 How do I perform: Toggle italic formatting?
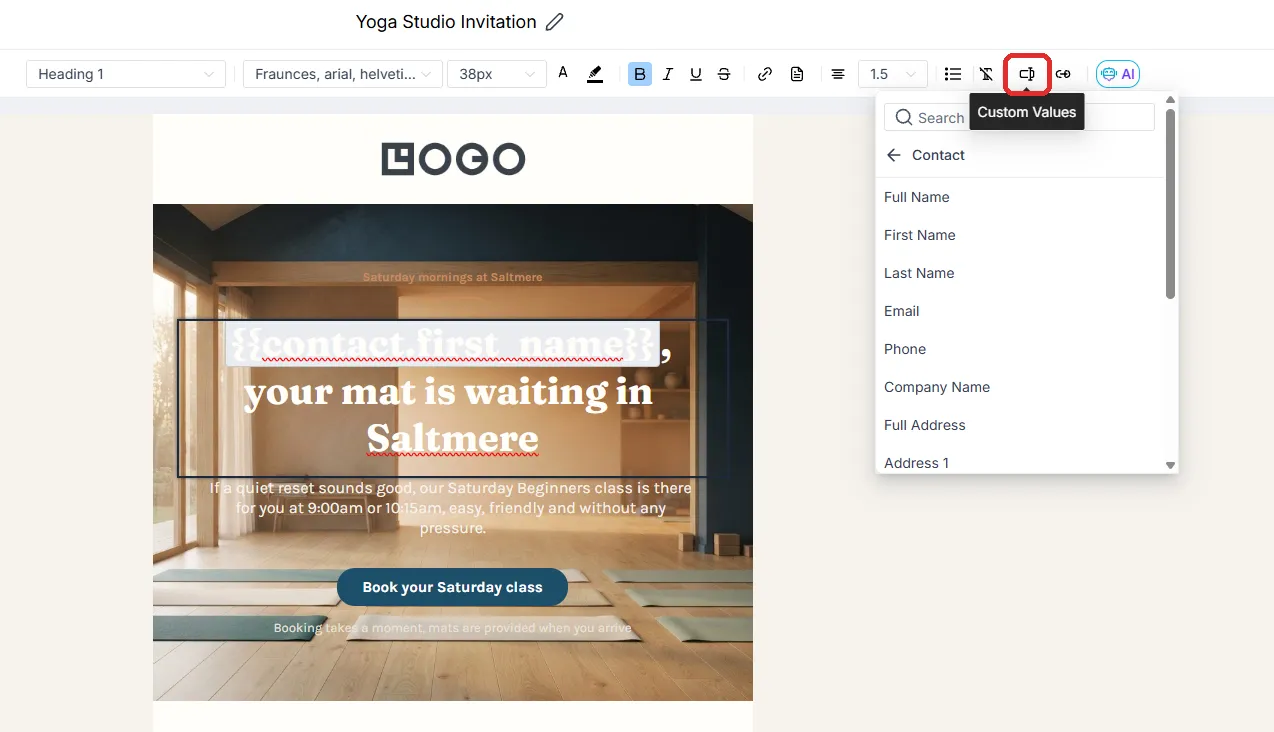point(668,74)
